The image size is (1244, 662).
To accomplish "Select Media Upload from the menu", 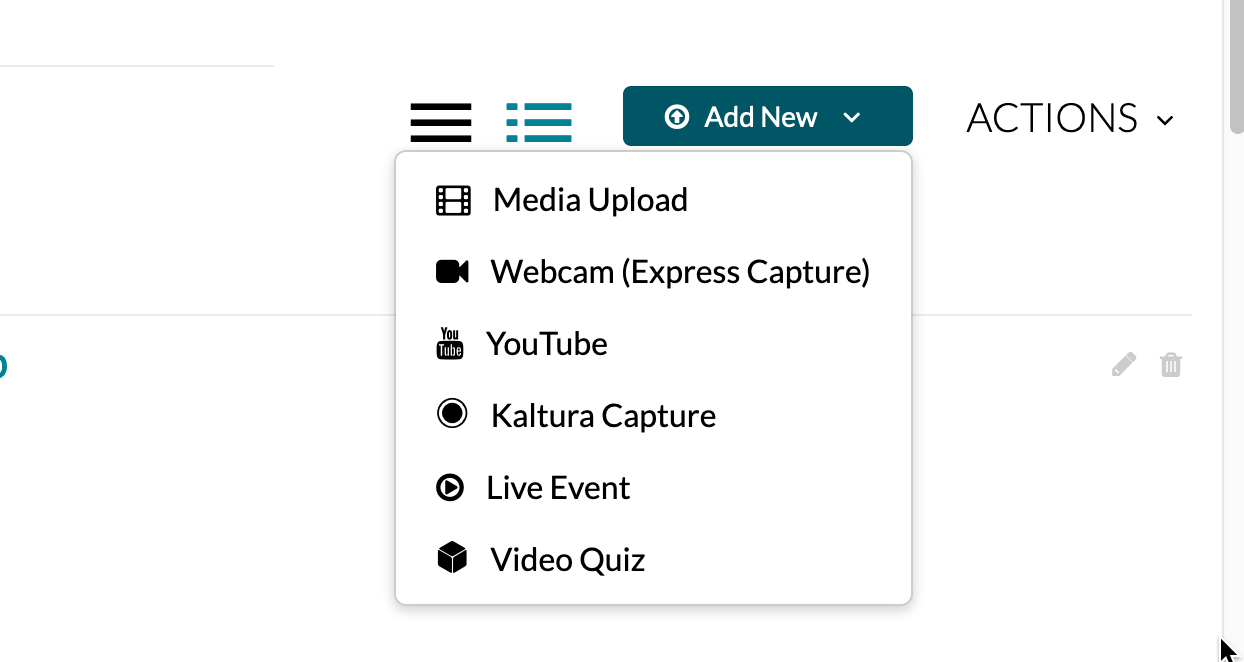I will point(590,200).
